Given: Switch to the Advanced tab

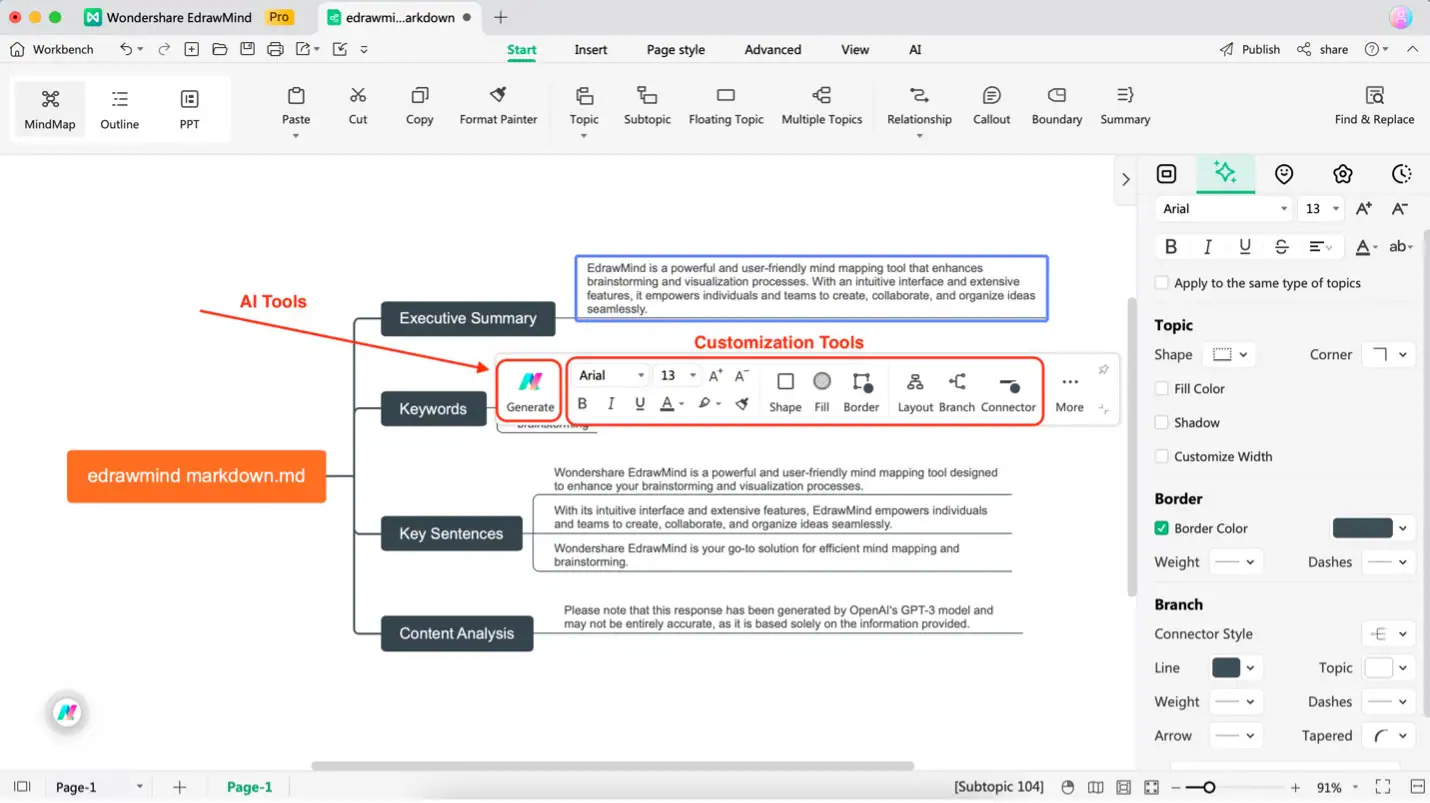Looking at the screenshot, I should [x=772, y=49].
